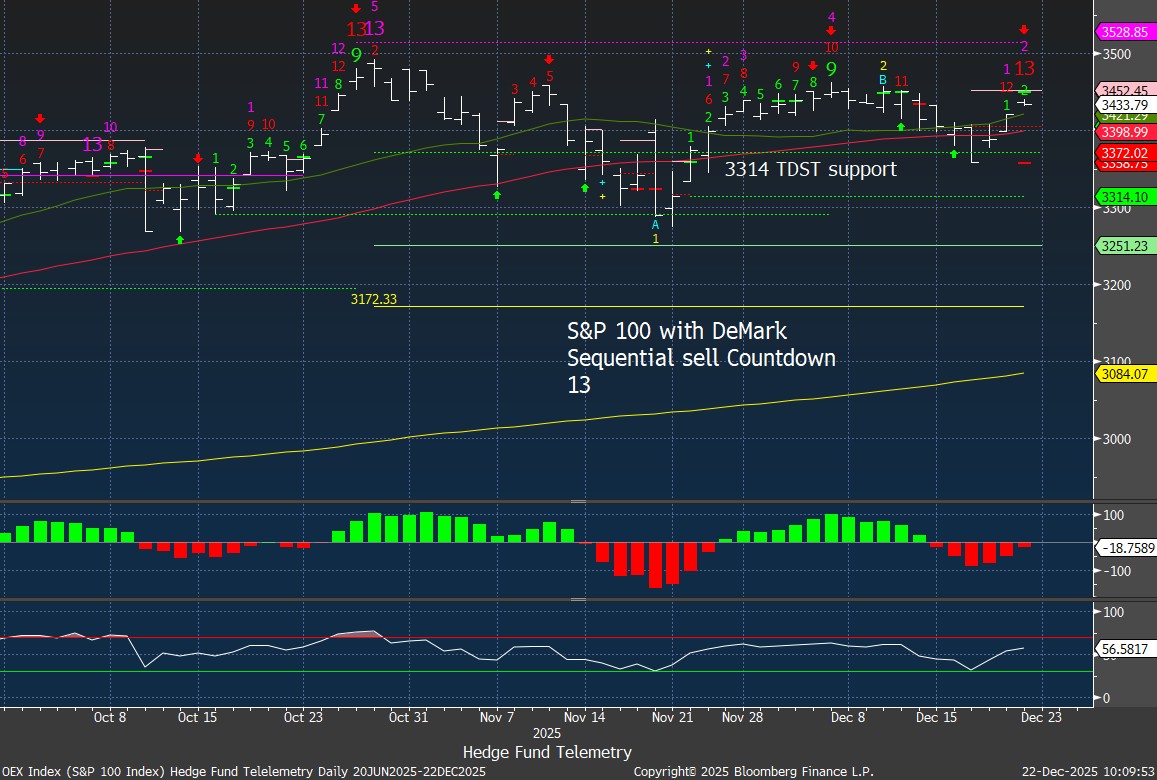This screenshot has height=780, width=1157.
Task: Click the green up arrow under the Oct 15 bar
Action: pyautogui.click(x=180, y=239)
